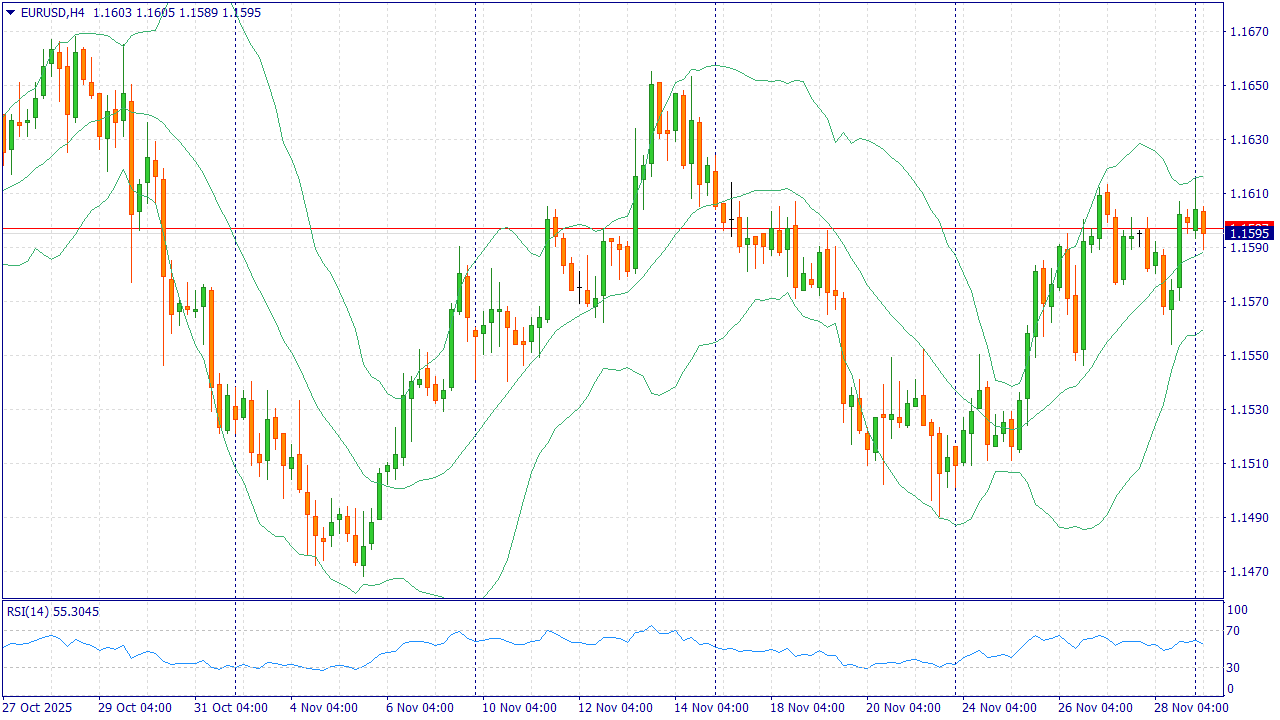Image resolution: width=1280 pixels, height=720 pixels.
Task: Select the blue 1.1595 current price tag
Action: tap(1249, 233)
